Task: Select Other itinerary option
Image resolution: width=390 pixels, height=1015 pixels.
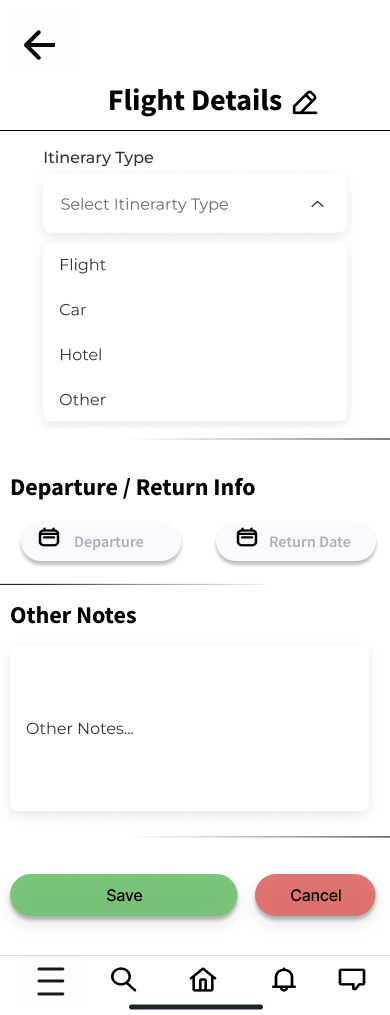Action: [x=195, y=399]
